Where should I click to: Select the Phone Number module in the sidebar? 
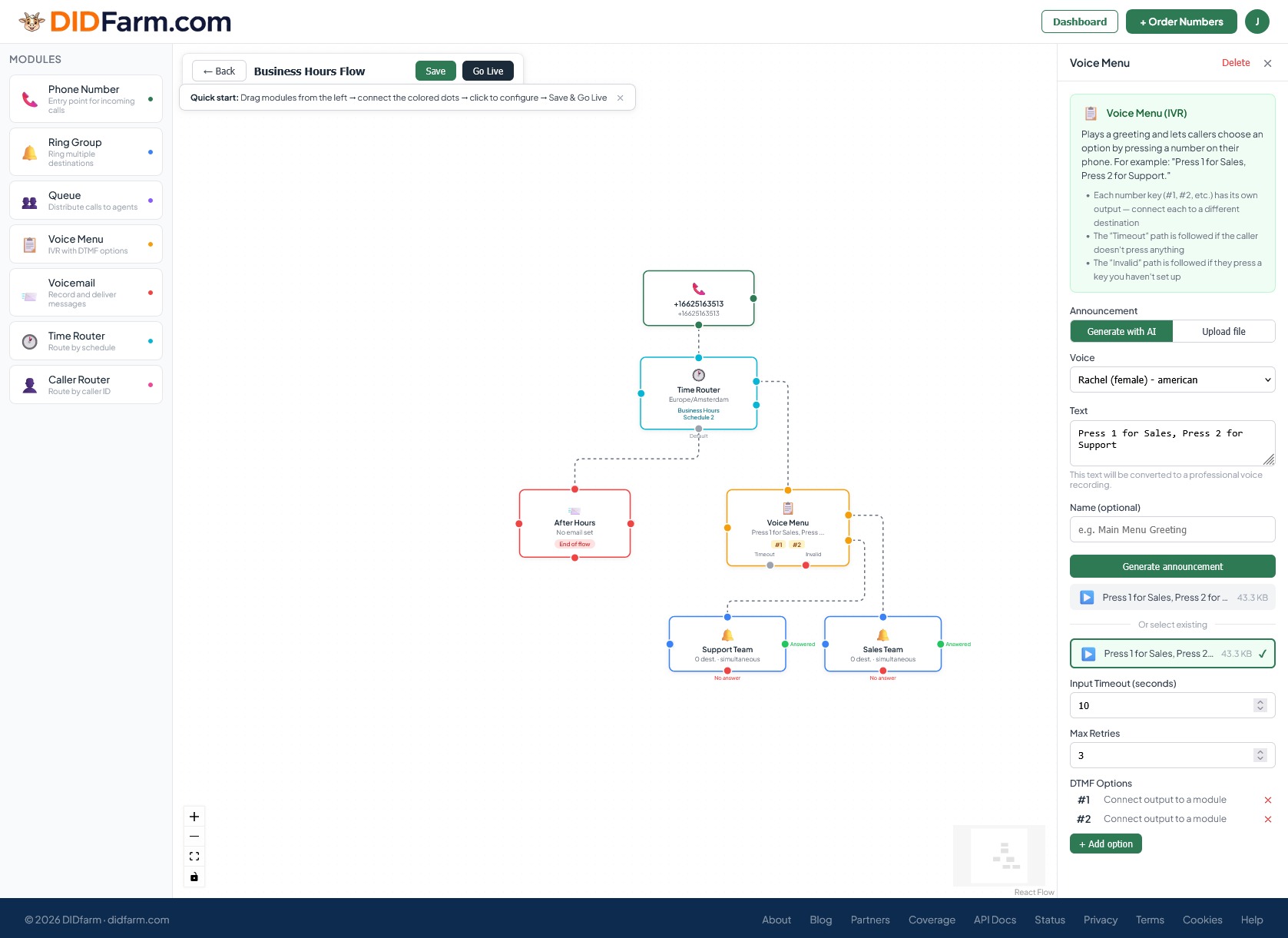pyautogui.click(x=85, y=98)
